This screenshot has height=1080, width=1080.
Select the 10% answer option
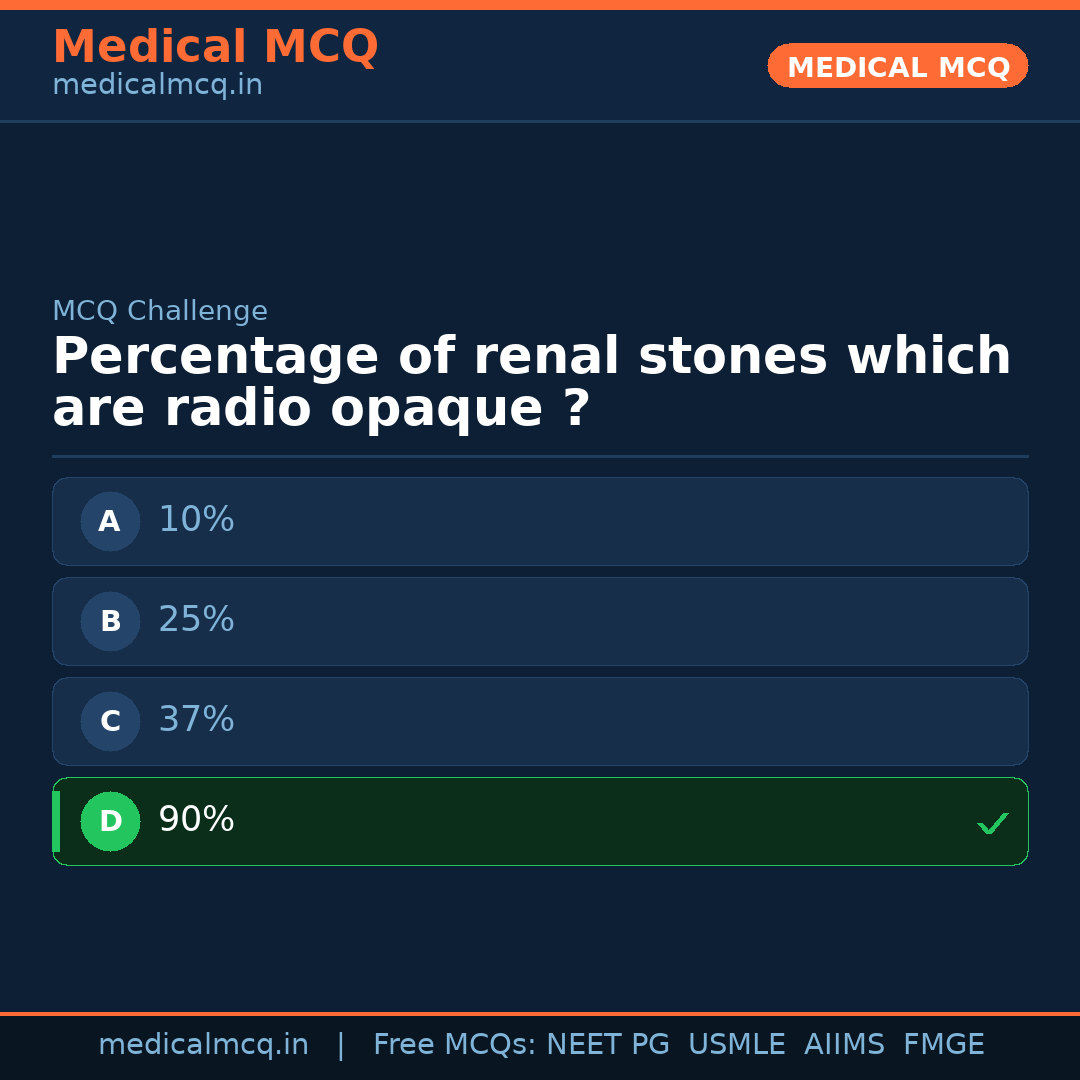pyautogui.click(x=540, y=521)
